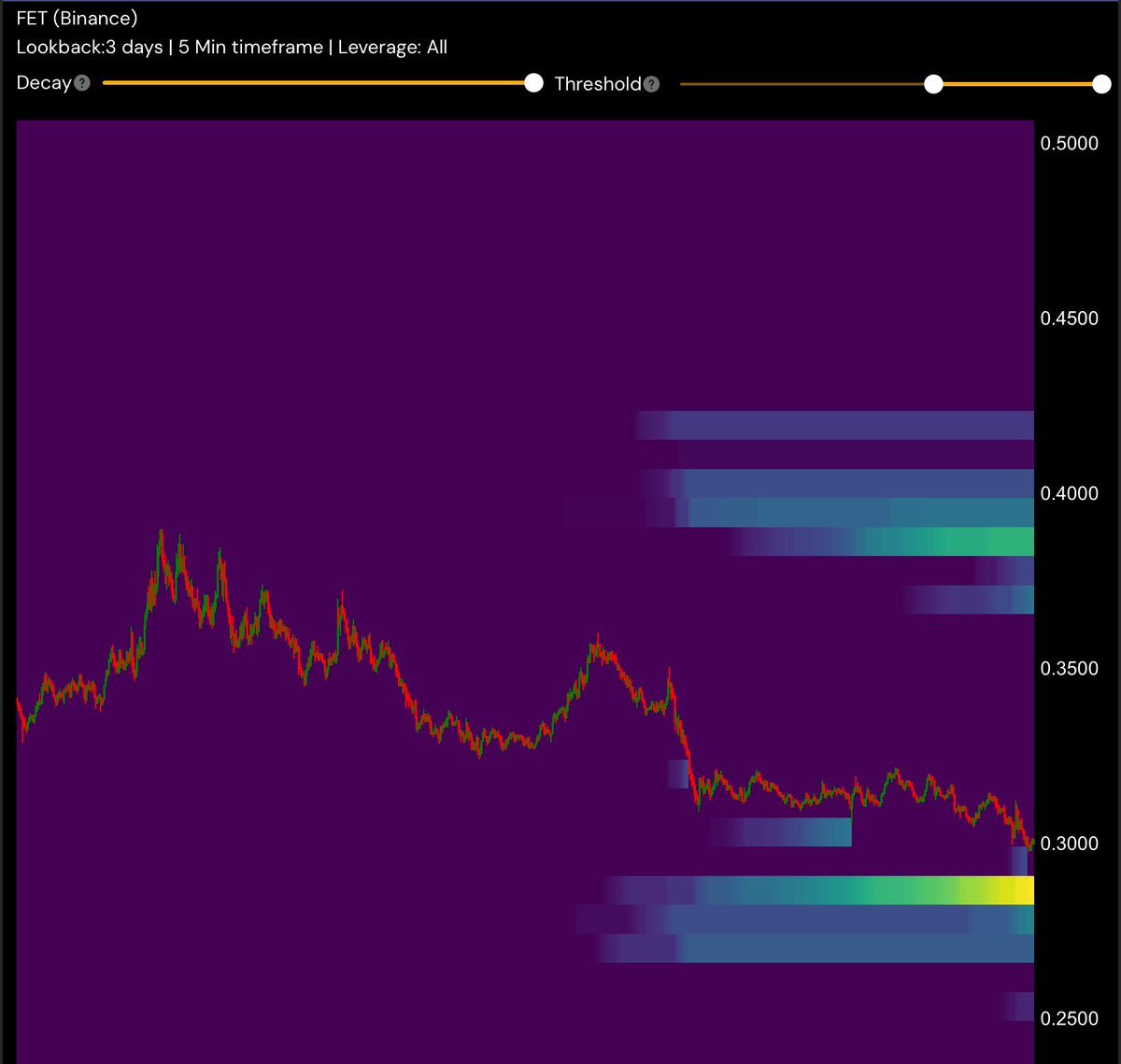
Task: Open the Threshold help question mark icon
Action: [x=651, y=84]
